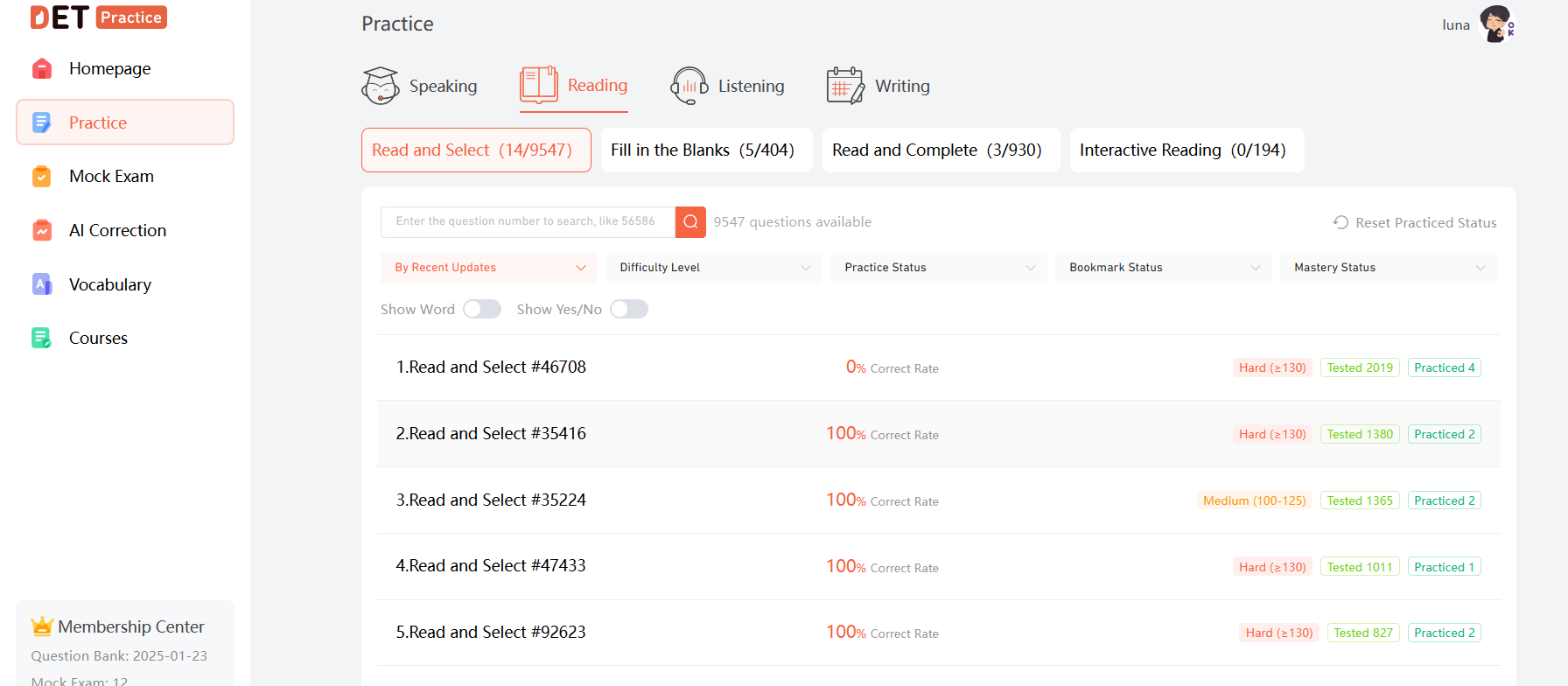The image size is (1568, 686).
Task: Click the Speaking headset face icon
Action: [x=381, y=86]
